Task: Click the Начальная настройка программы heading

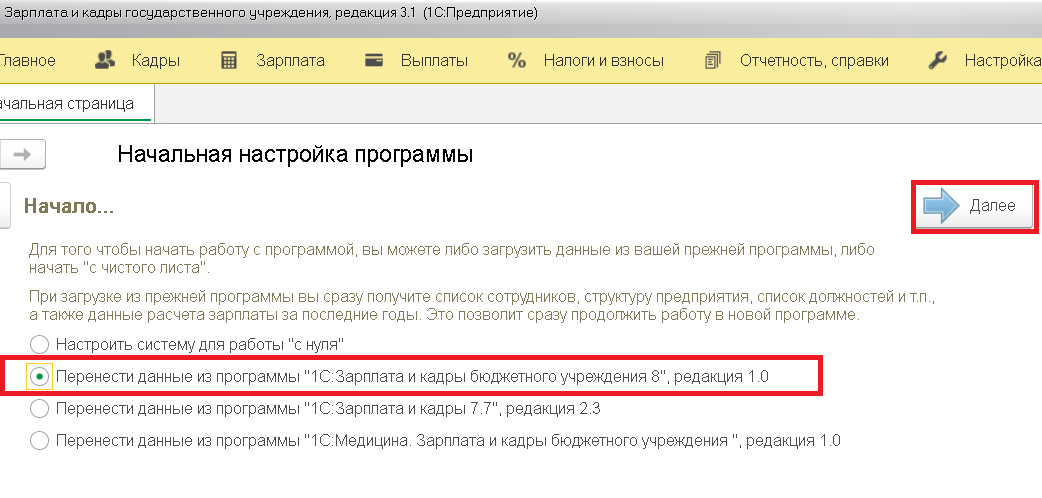Action: 295,155
